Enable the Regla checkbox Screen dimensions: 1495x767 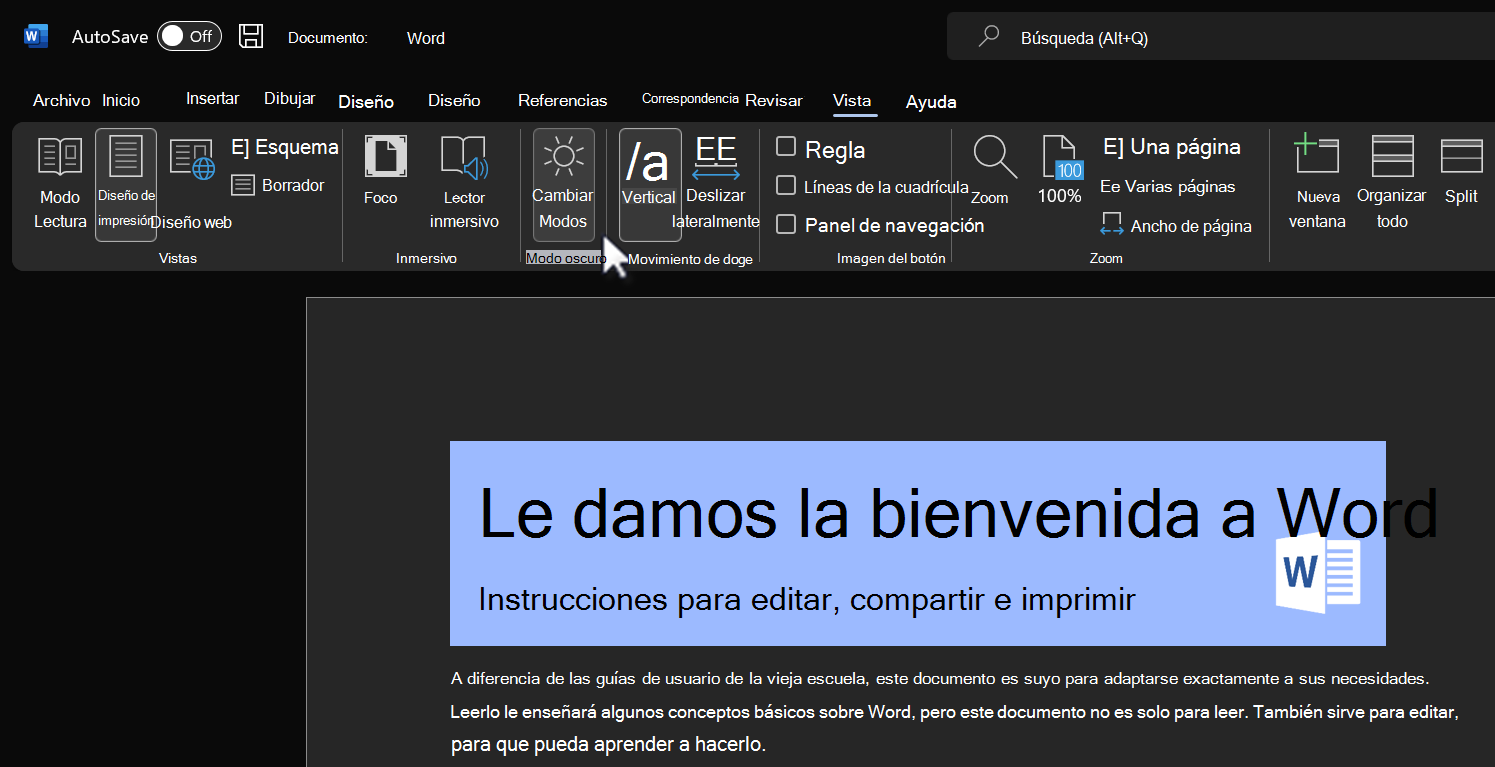[x=786, y=149]
